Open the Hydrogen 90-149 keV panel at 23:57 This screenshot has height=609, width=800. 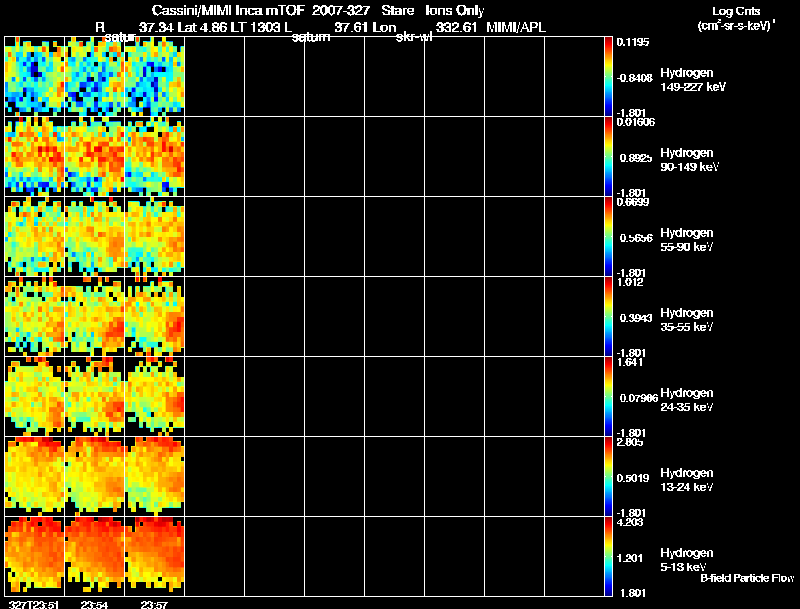(155, 157)
